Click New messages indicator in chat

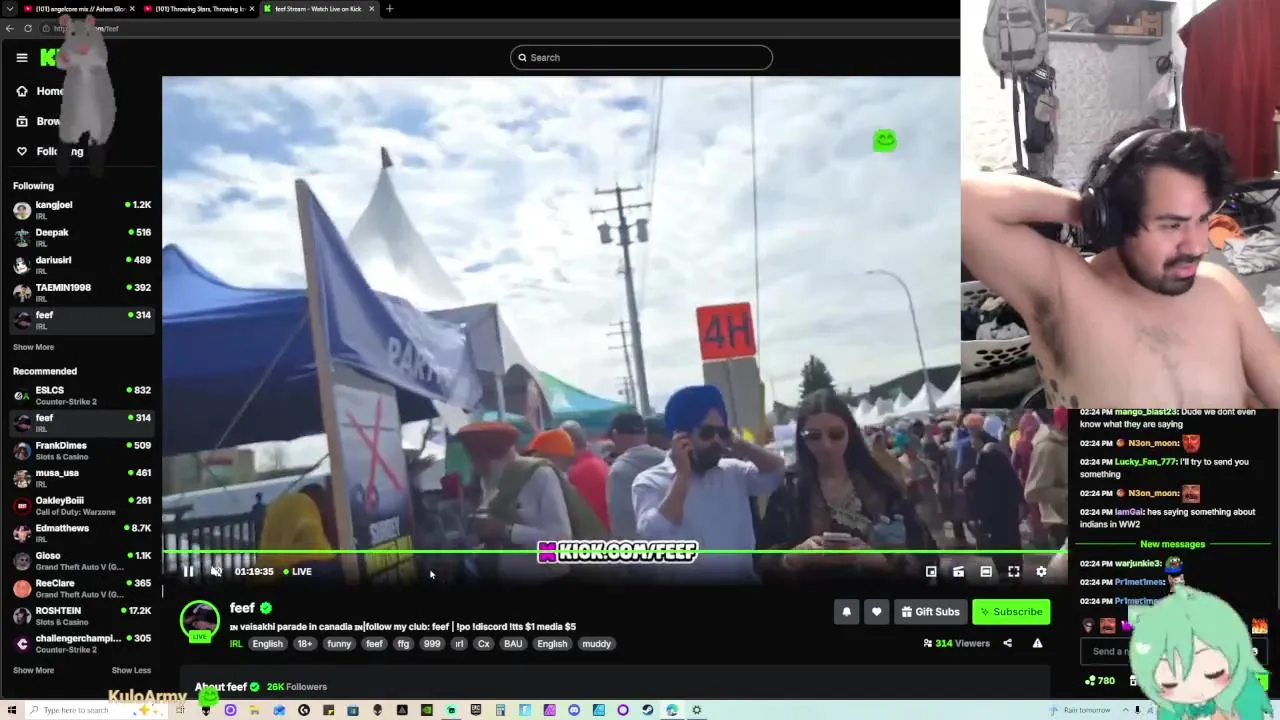pyautogui.click(x=1172, y=544)
